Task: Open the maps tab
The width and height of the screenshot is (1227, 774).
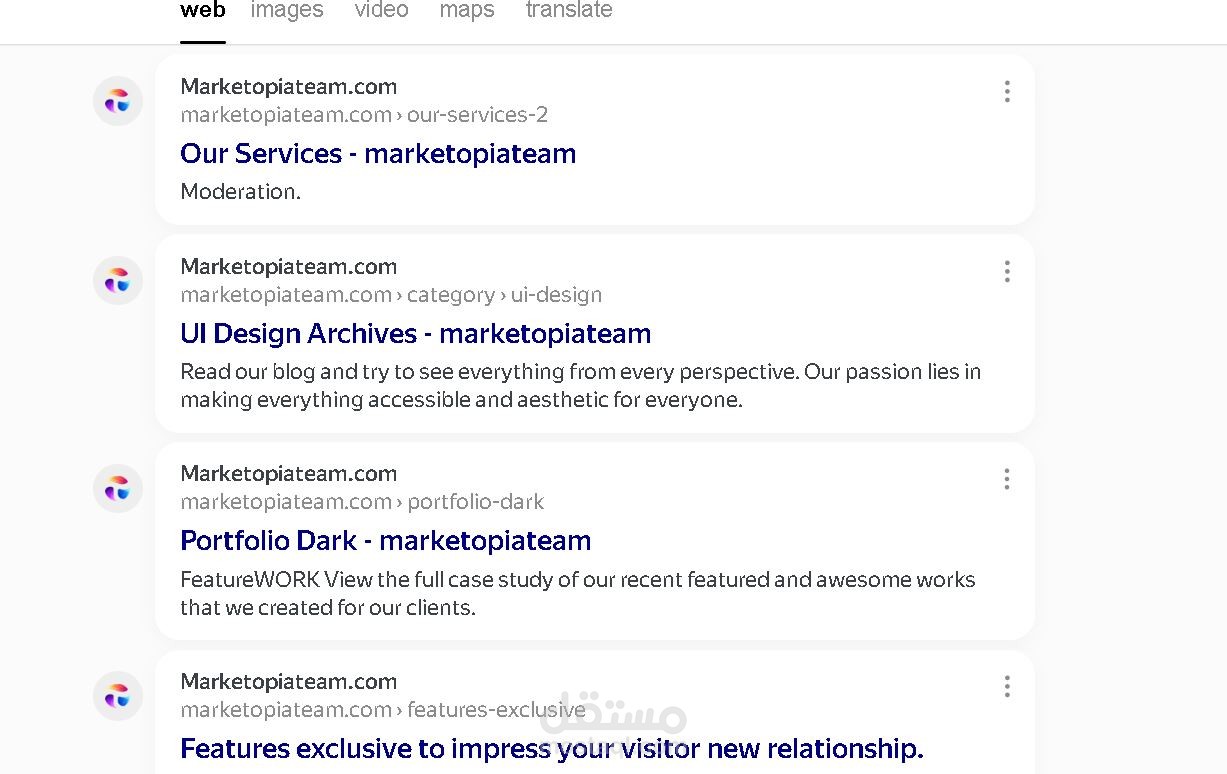Action: (x=467, y=11)
